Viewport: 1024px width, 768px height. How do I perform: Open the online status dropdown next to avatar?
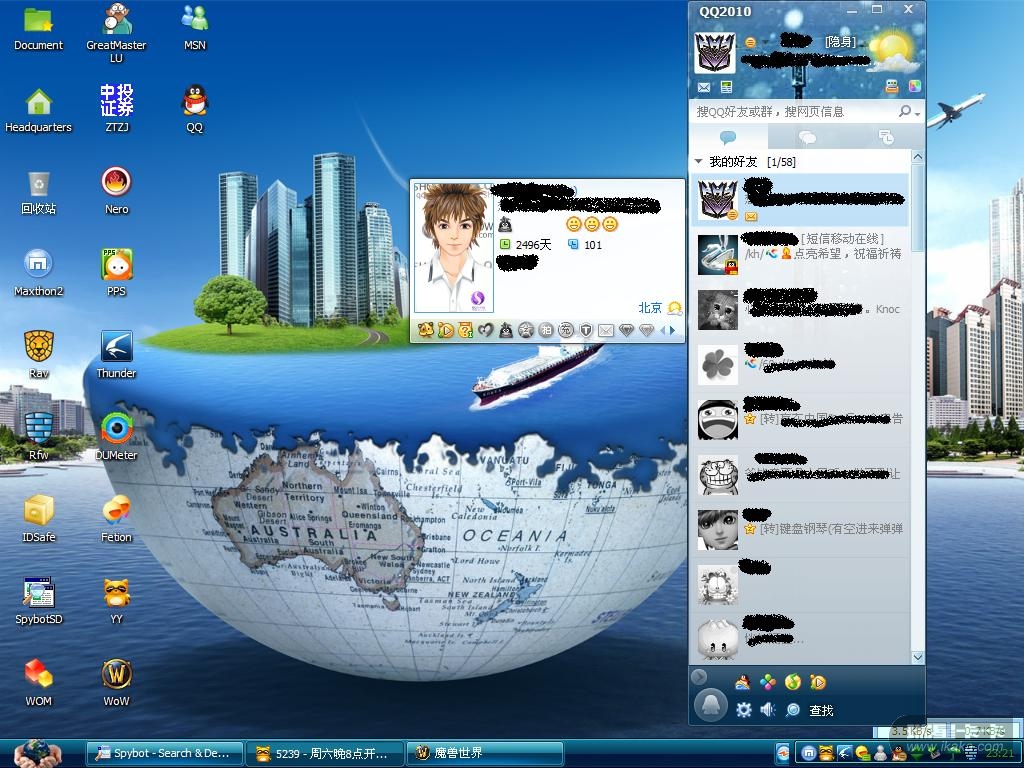point(754,42)
